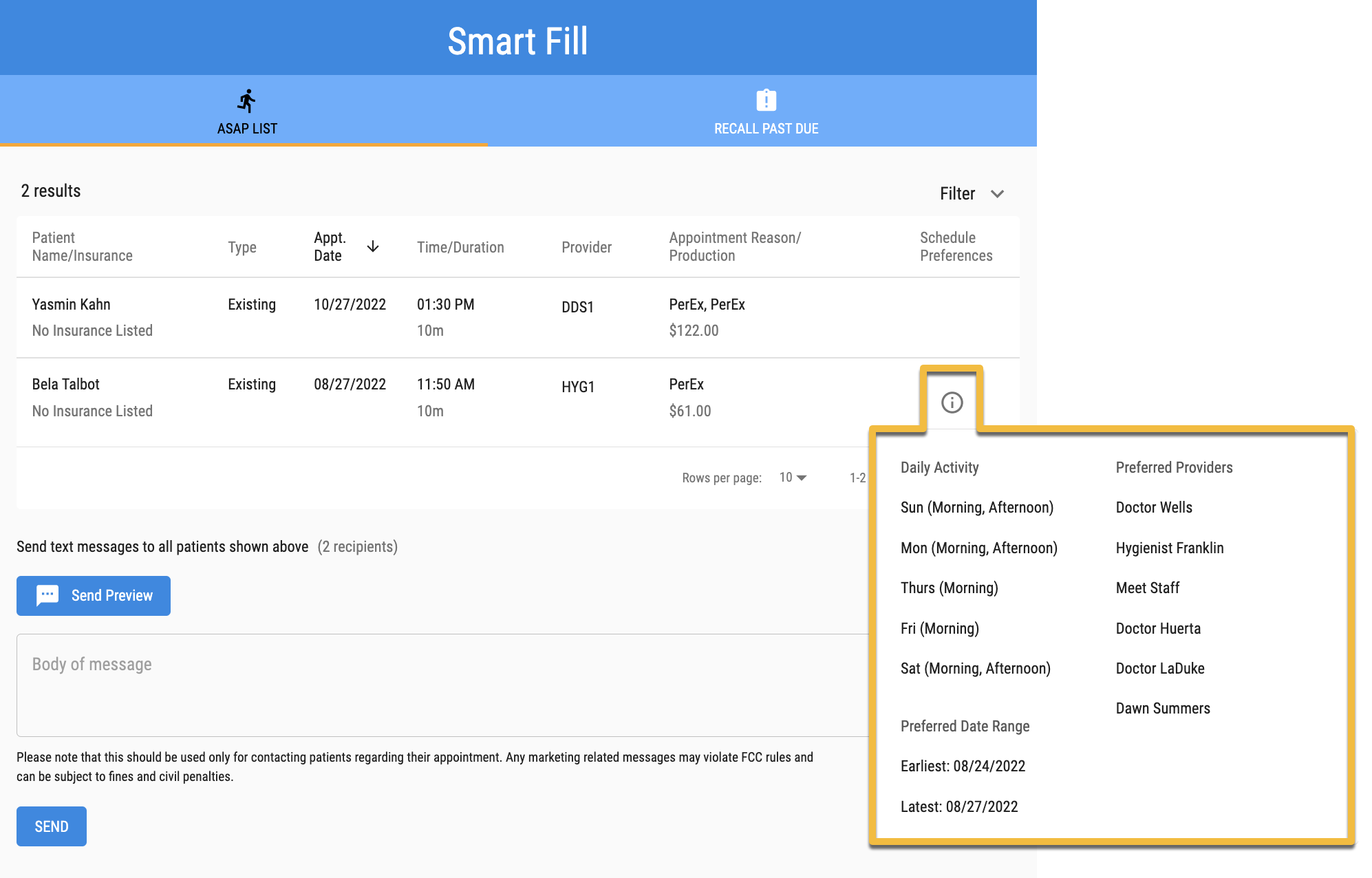Click the Patient Name/Insurance column header

(82, 246)
